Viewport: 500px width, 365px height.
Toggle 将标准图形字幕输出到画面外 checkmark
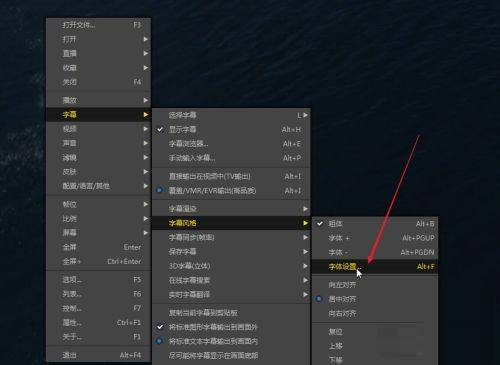[231, 327]
